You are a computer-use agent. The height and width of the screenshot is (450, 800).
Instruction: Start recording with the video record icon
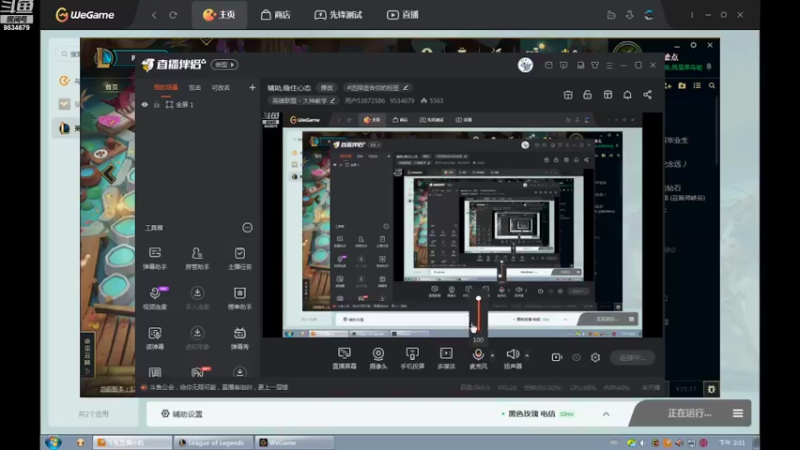coord(557,358)
